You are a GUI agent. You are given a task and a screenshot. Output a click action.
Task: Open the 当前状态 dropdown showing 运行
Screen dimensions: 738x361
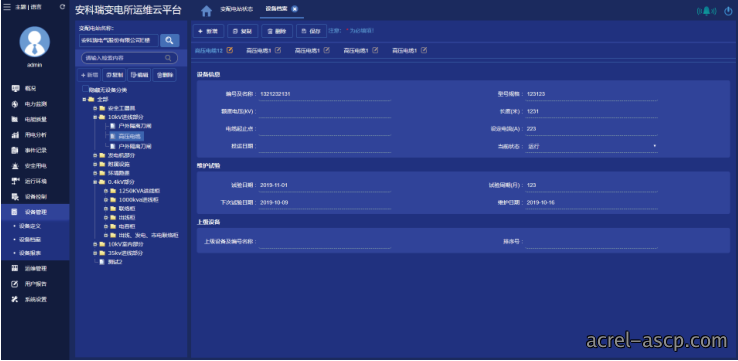[592, 146]
